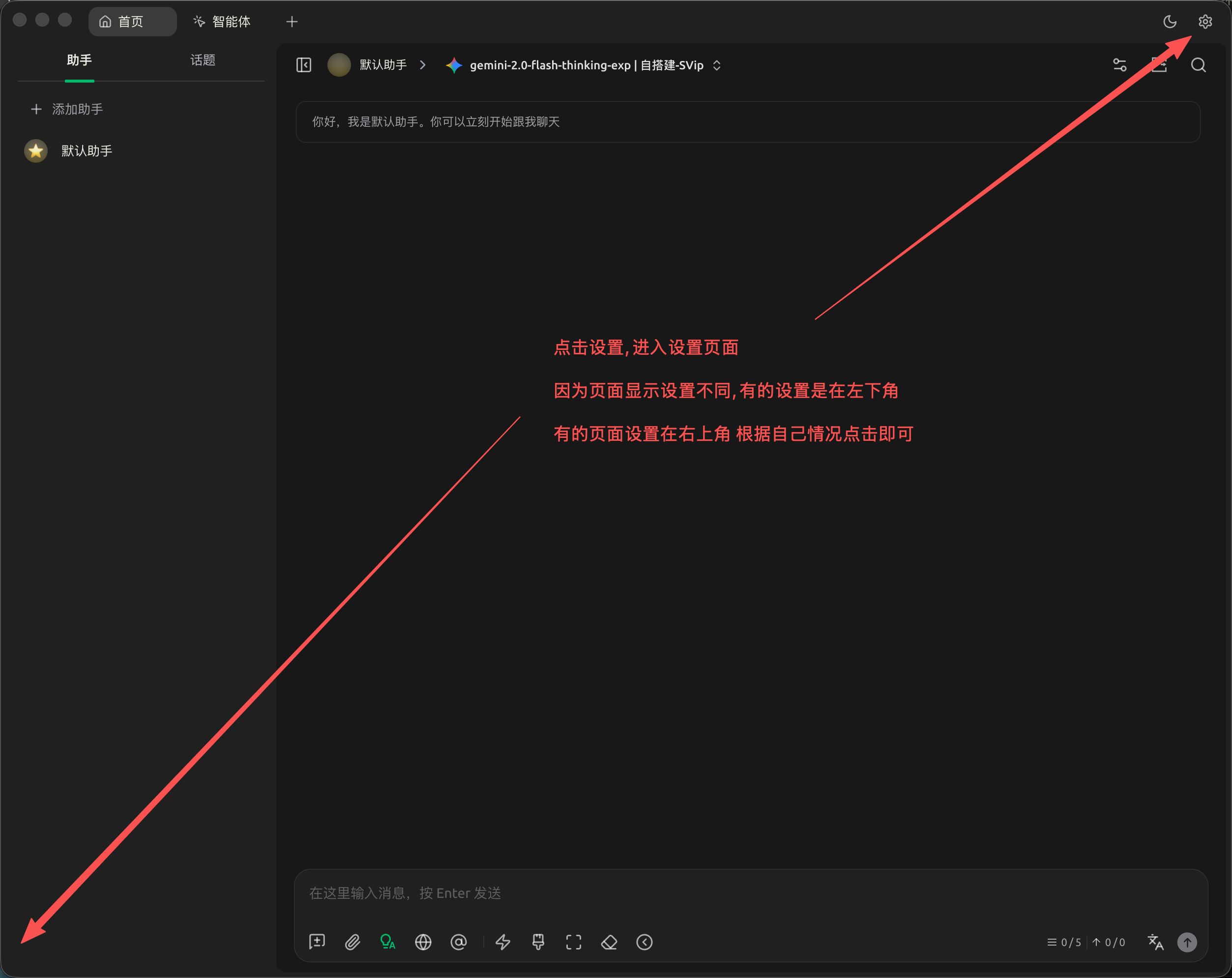Send message with the arrow button

click(x=1187, y=942)
